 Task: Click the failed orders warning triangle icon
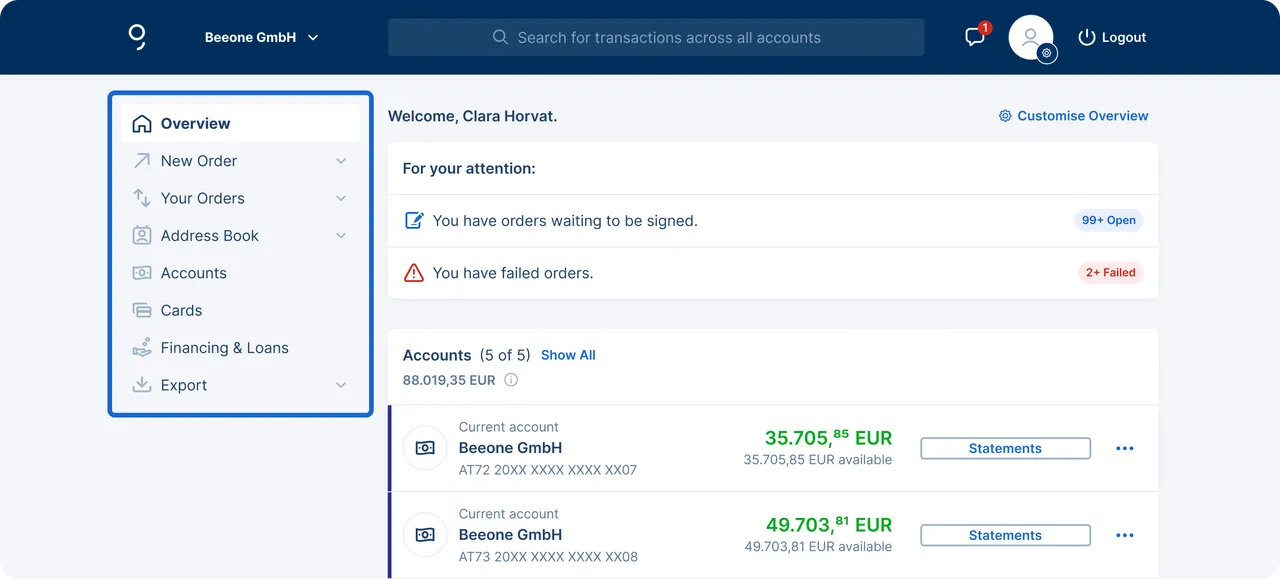pyautogui.click(x=413, y=272)
